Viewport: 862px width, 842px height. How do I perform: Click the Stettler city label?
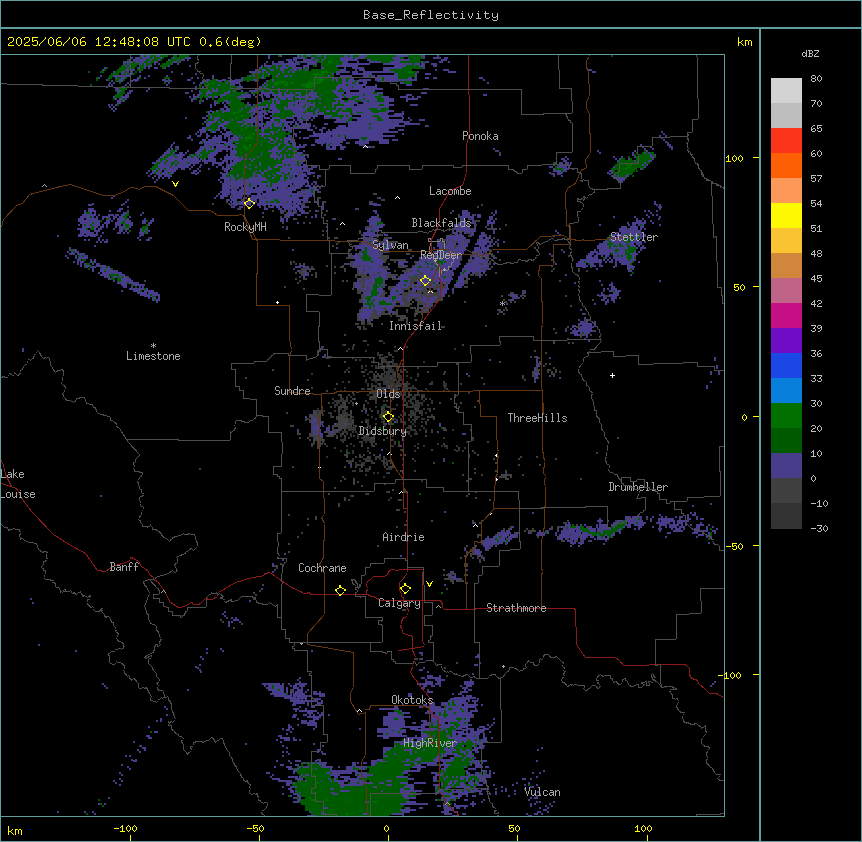634,237
